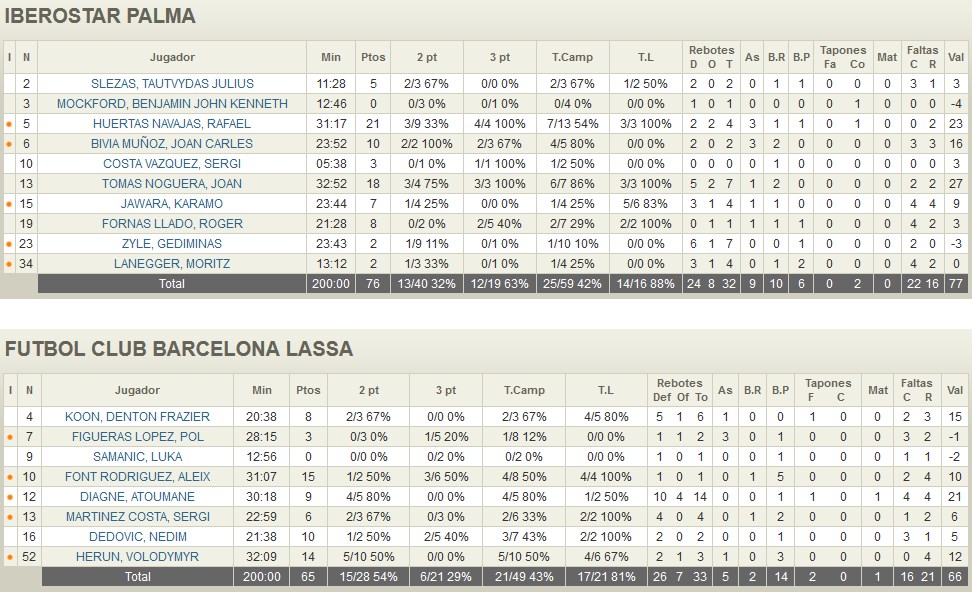This screenshot has width=972, height=592.
Task: Click Val column header in Iberostar Palma table
Action: 956,57
